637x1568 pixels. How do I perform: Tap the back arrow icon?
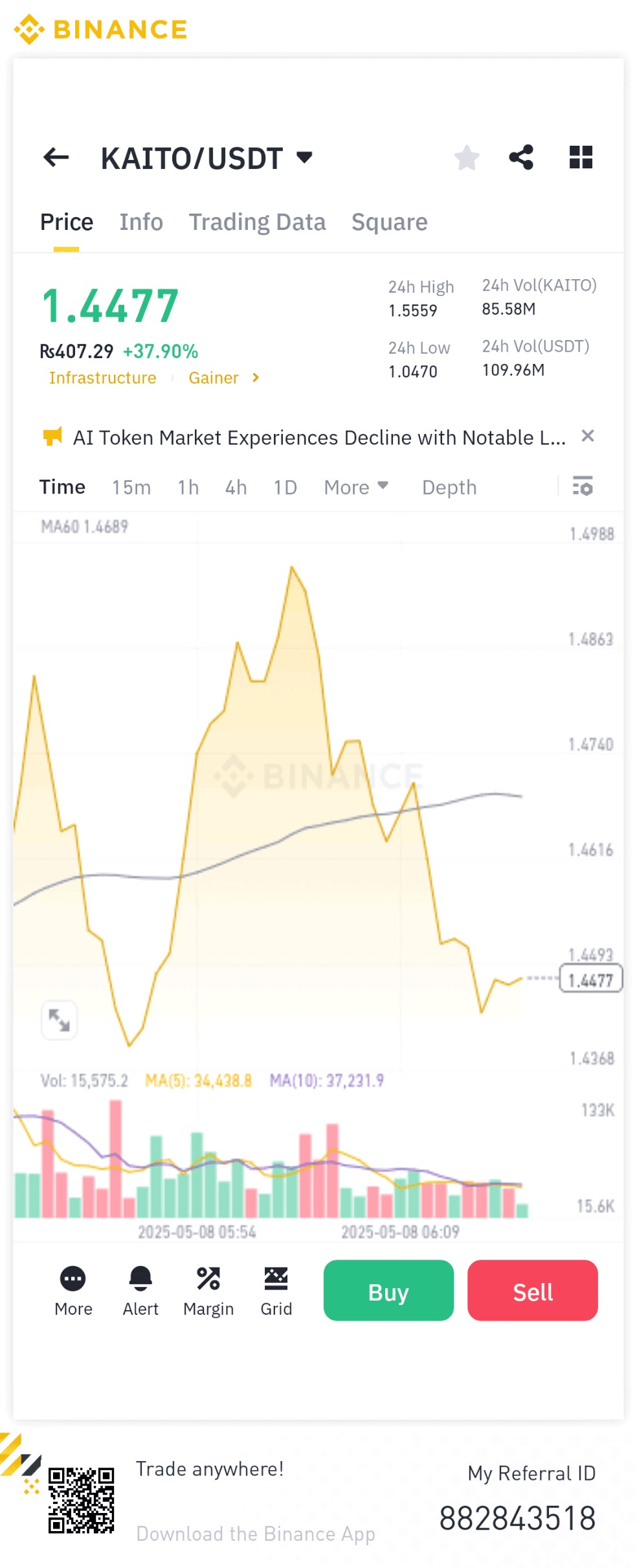coord(56,157)
